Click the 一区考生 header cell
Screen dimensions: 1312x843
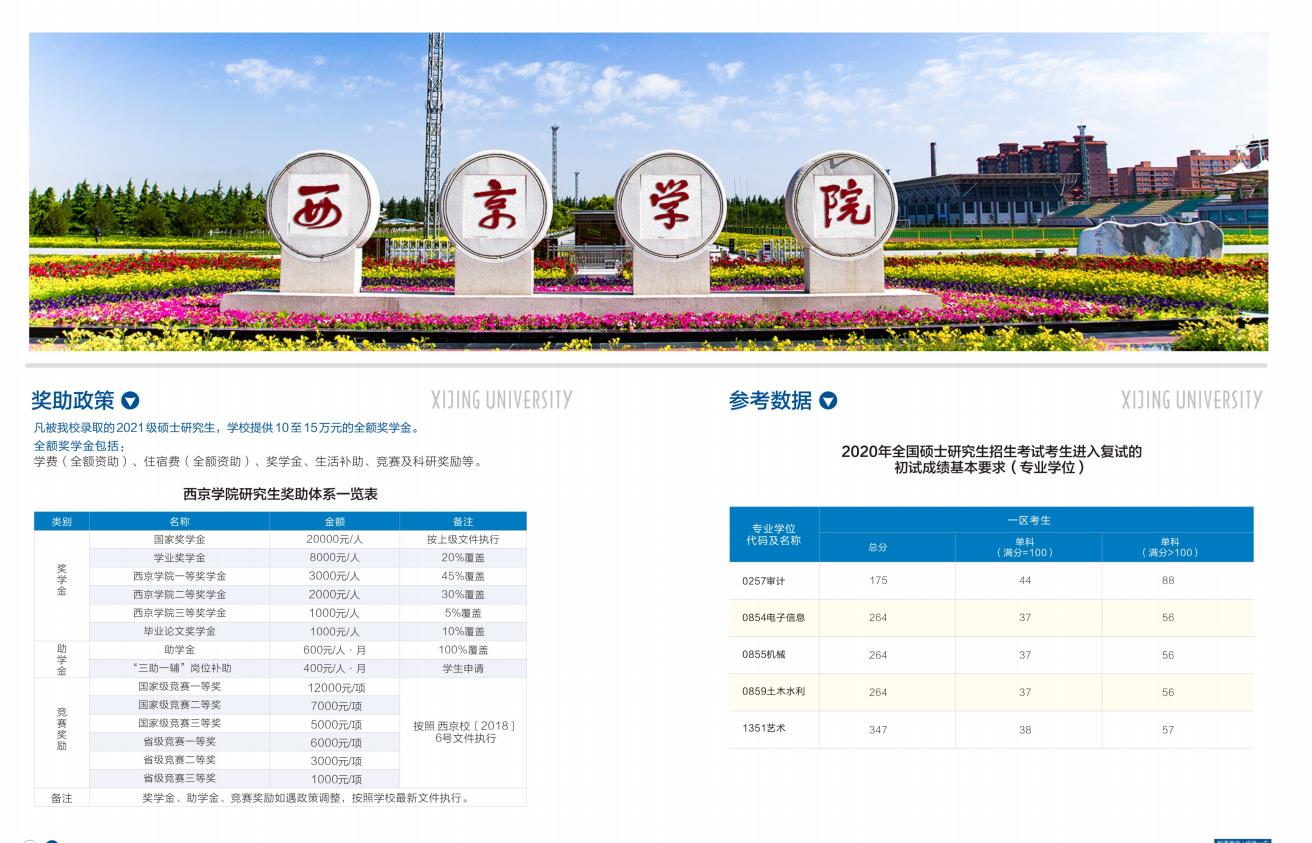[1036, 520]
